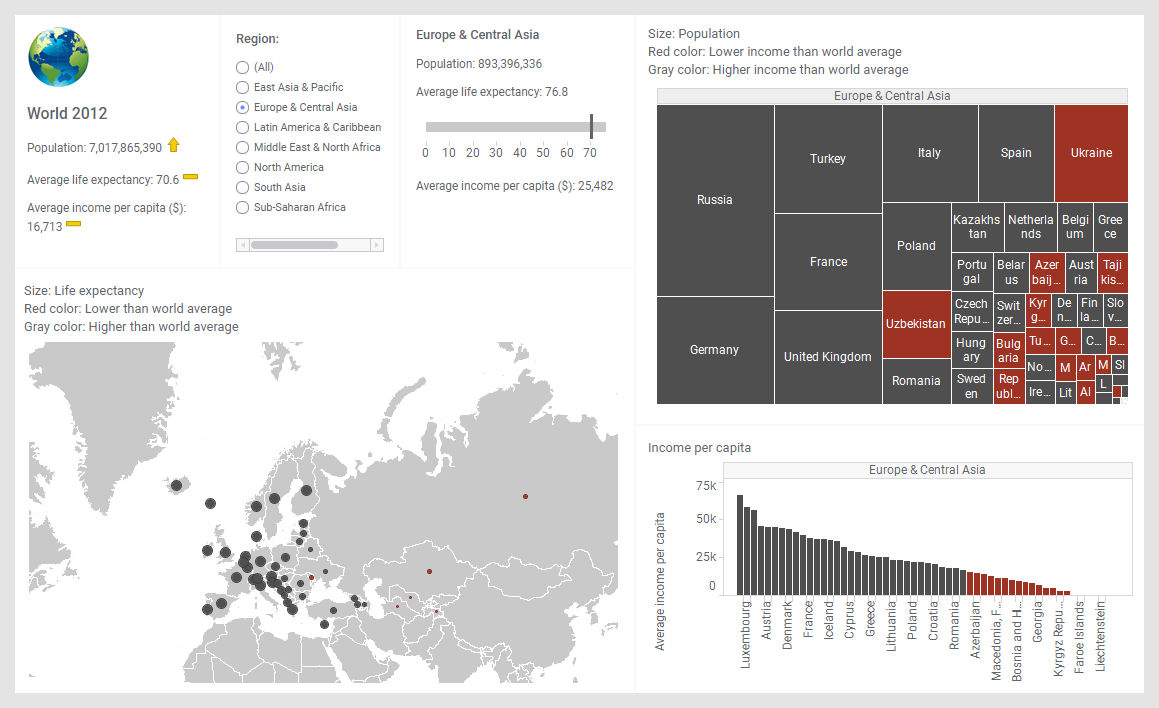Click the life expectancy slider marker
The image size is (1159, 708).
pos(591,127)
